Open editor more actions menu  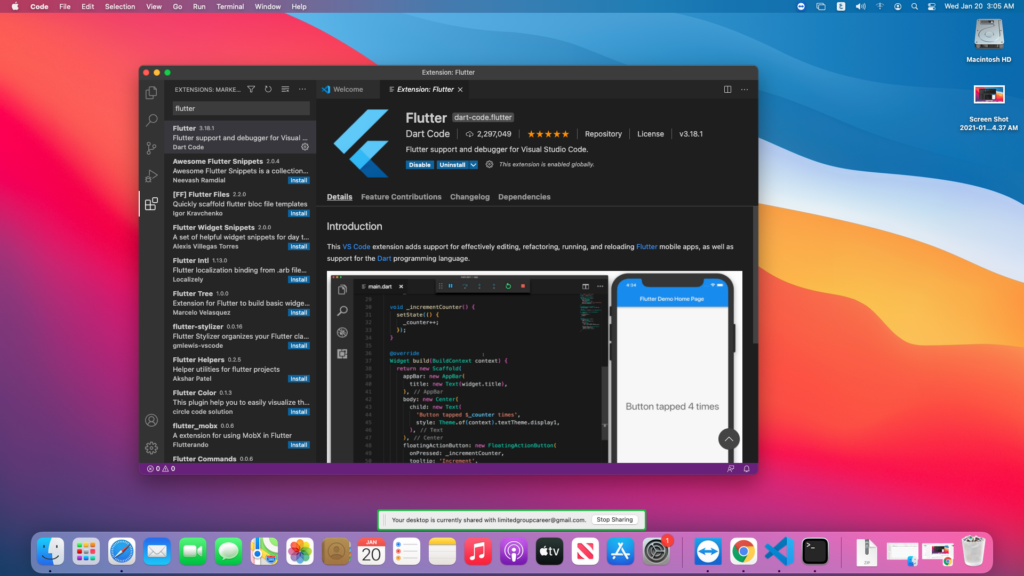pos(744,89)
